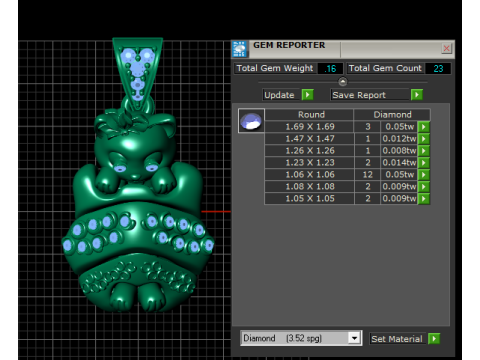Image resolution: width=480 pixels, height=360 pixels.
Task: Click the green arrow for 1.08 X 1.08 row
Action: click(x=424, y=187)
